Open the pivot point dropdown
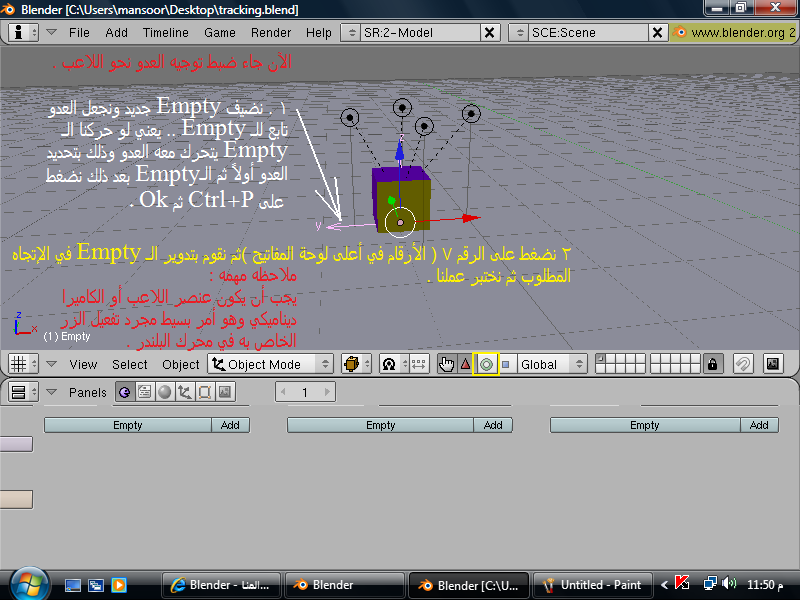 click(x=394, y=364)
